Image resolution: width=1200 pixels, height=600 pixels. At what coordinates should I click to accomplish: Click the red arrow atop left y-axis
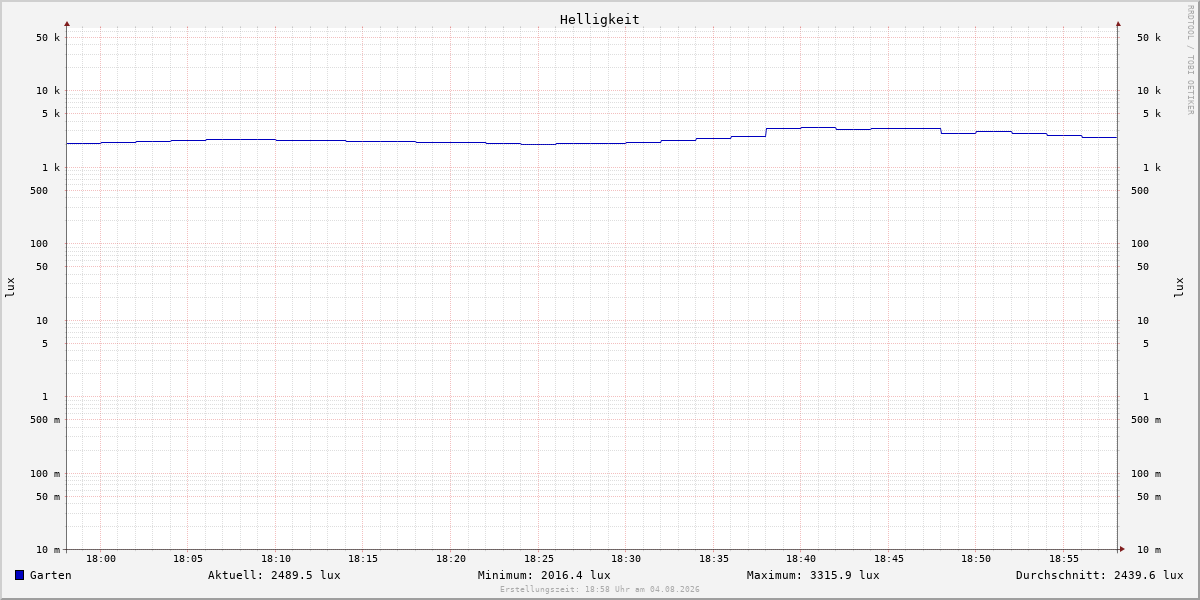click(67, 23)
